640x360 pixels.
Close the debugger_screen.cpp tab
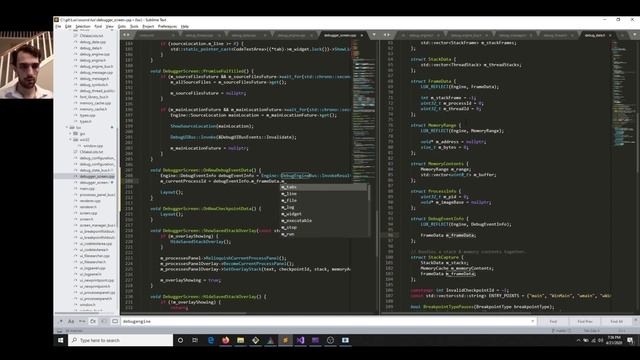[x=362, y=36]
